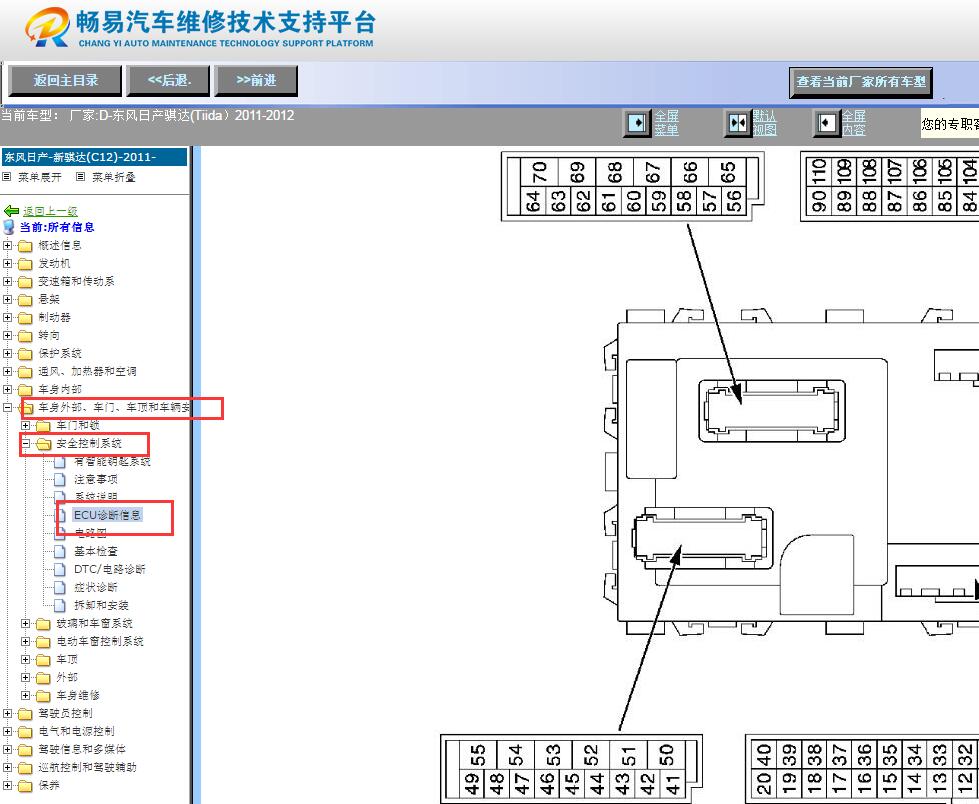Screen dimensions: 979x804
Task: Click the document icon for 症状诊断
Action: click(x=60, y=587)
